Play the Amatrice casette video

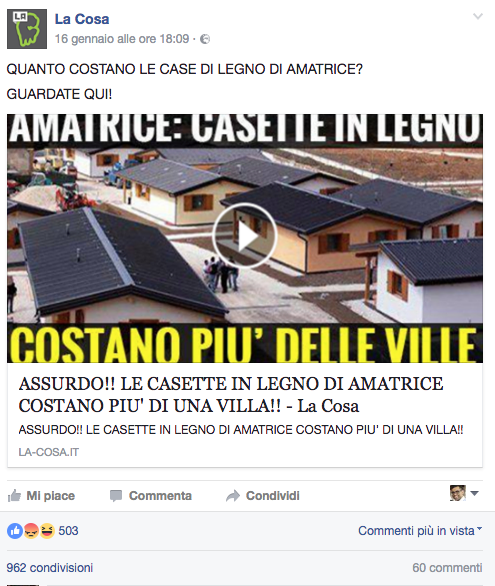[x=245, y=236]
